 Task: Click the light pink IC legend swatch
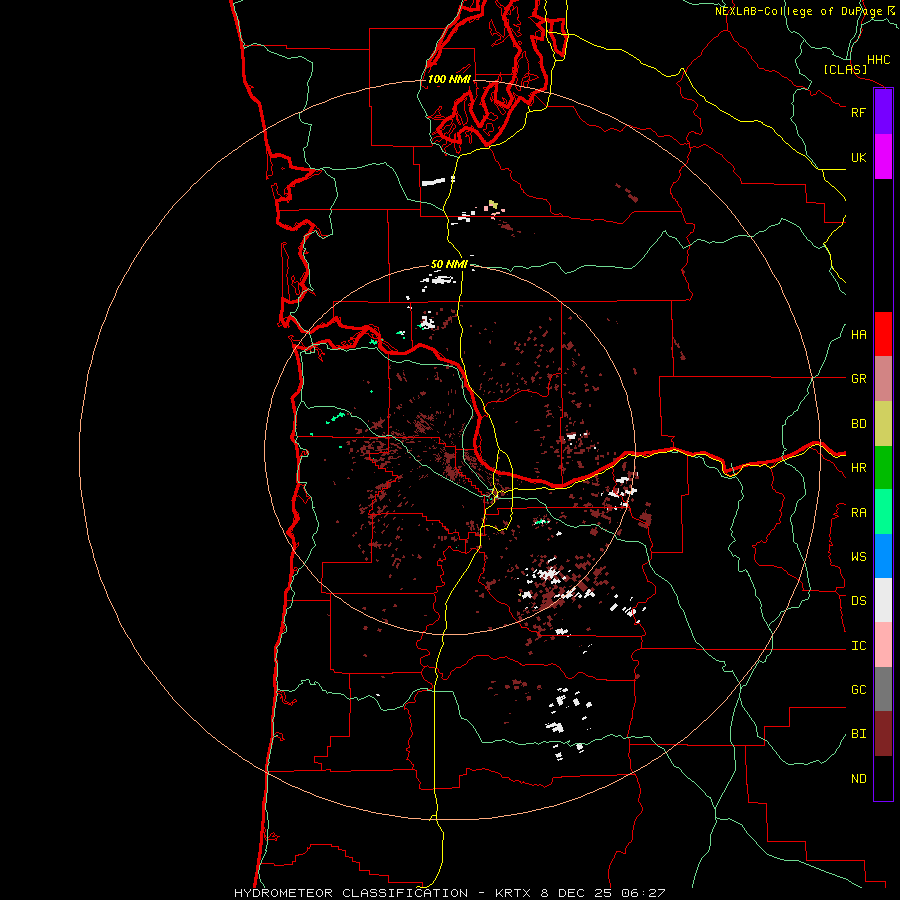tap(883, 645)
